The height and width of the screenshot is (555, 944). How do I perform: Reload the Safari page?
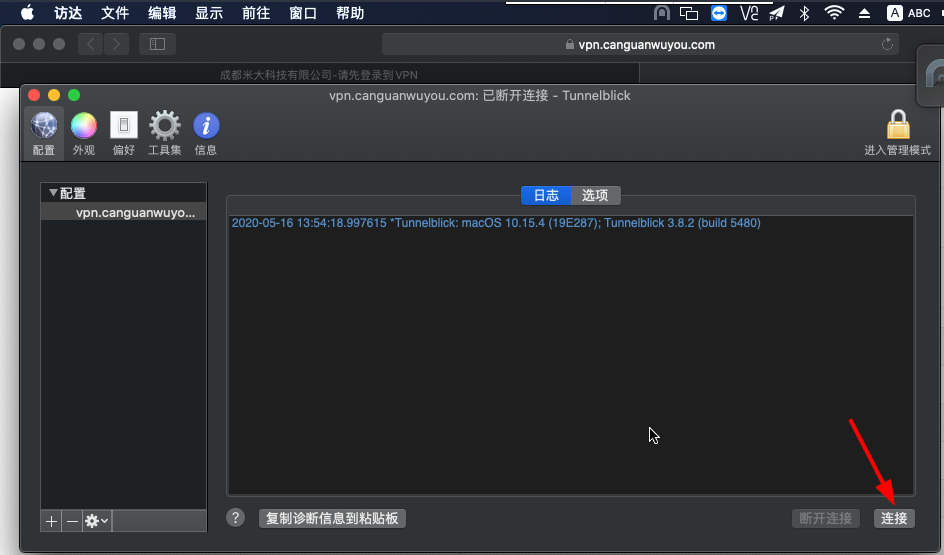(887, 44)
